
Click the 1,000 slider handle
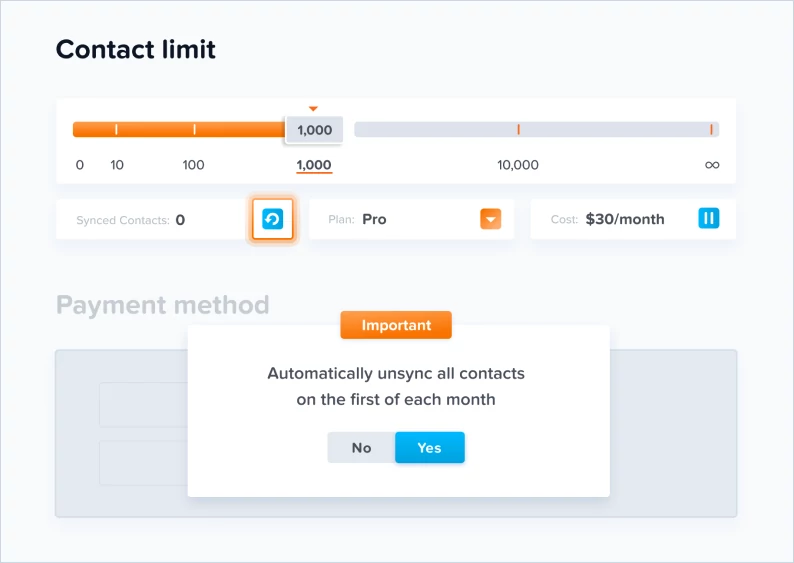[x=314, y=130]
